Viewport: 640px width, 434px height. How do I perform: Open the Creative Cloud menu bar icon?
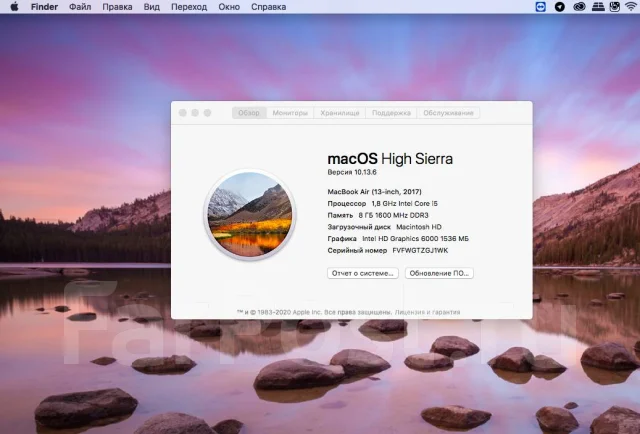[x=579, y=7]
